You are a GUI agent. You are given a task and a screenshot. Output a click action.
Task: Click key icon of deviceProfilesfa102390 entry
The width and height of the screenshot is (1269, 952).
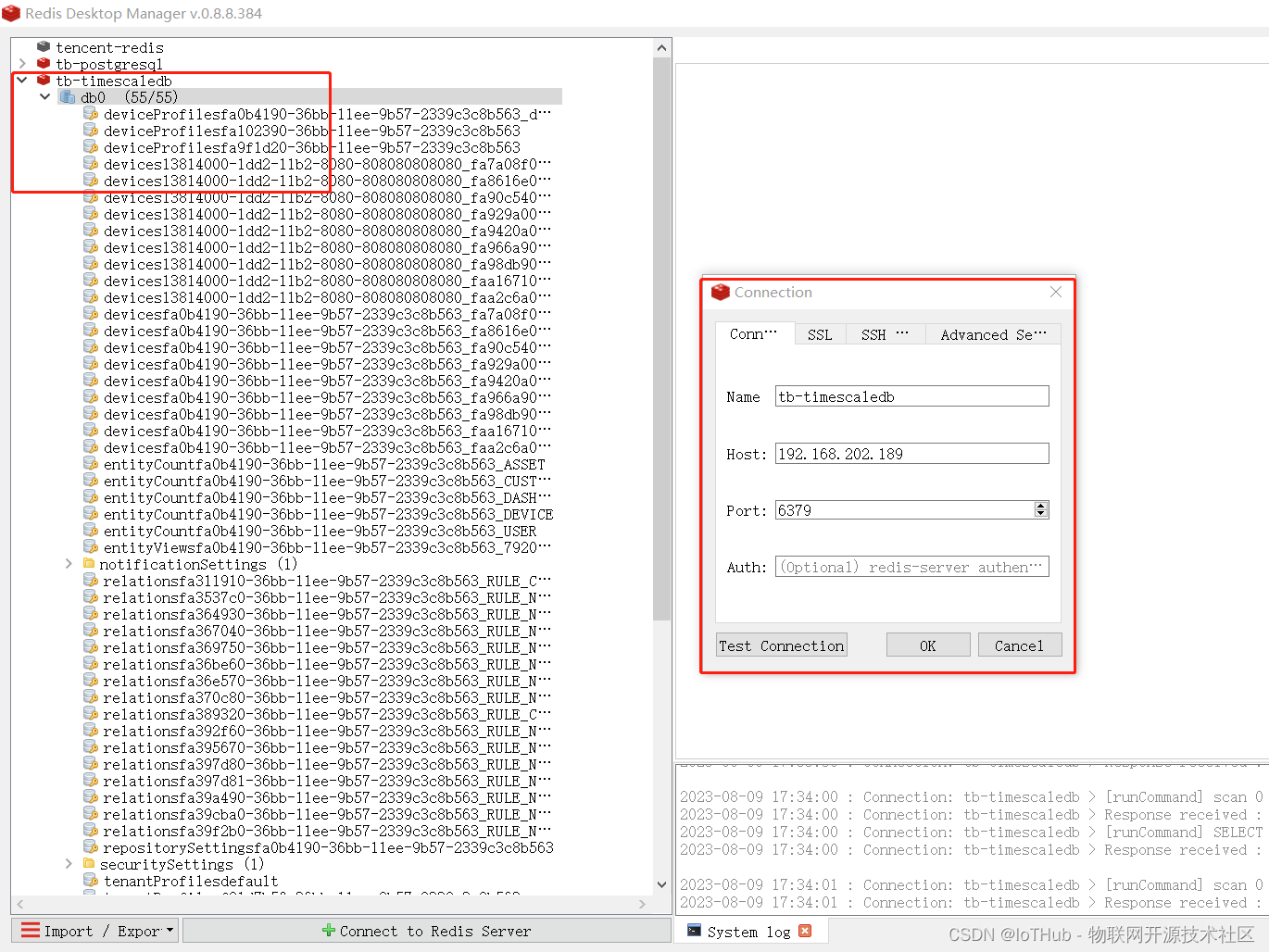click(x=91, y=130)
